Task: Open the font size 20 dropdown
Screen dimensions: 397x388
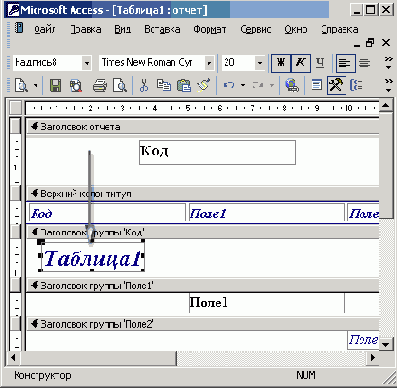Action: (x=260, y=63)
